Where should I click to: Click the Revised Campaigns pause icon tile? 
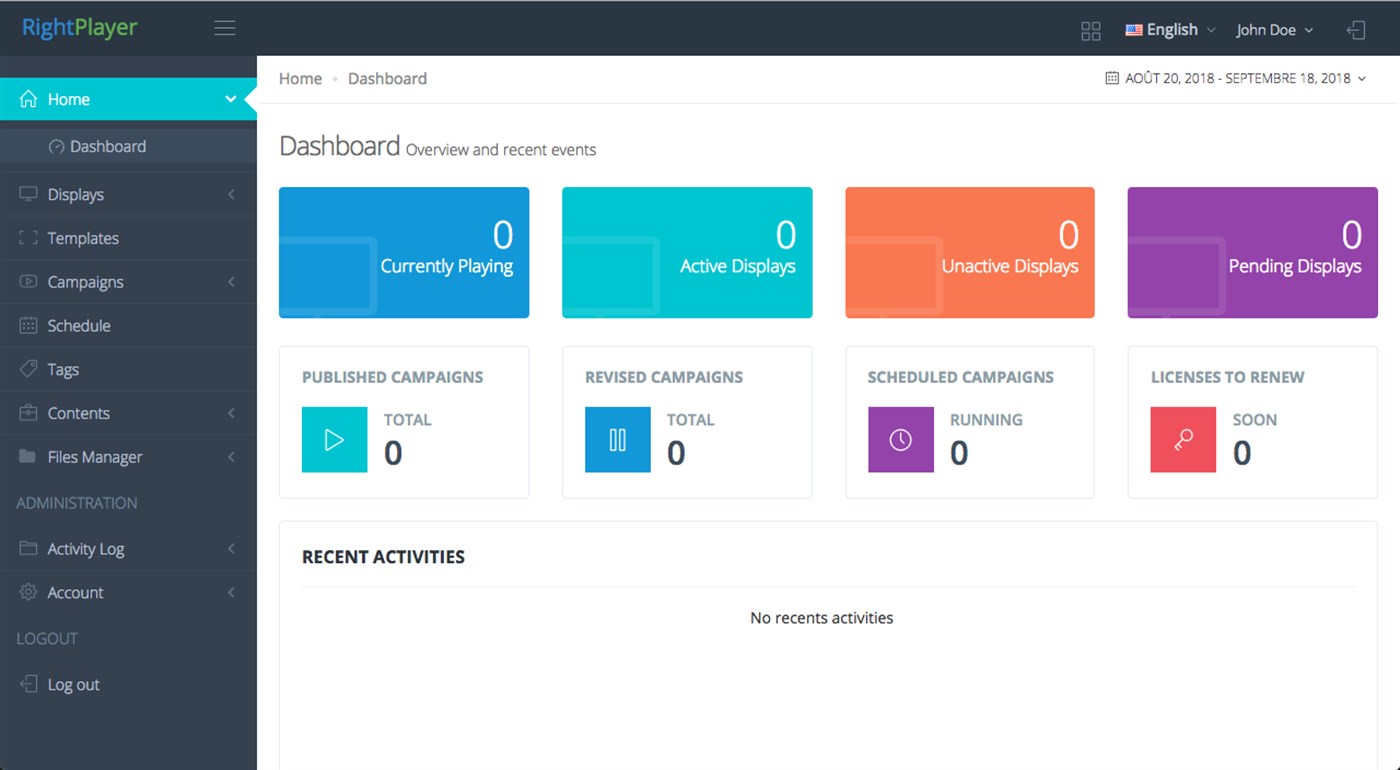click(x=617, y=439)
